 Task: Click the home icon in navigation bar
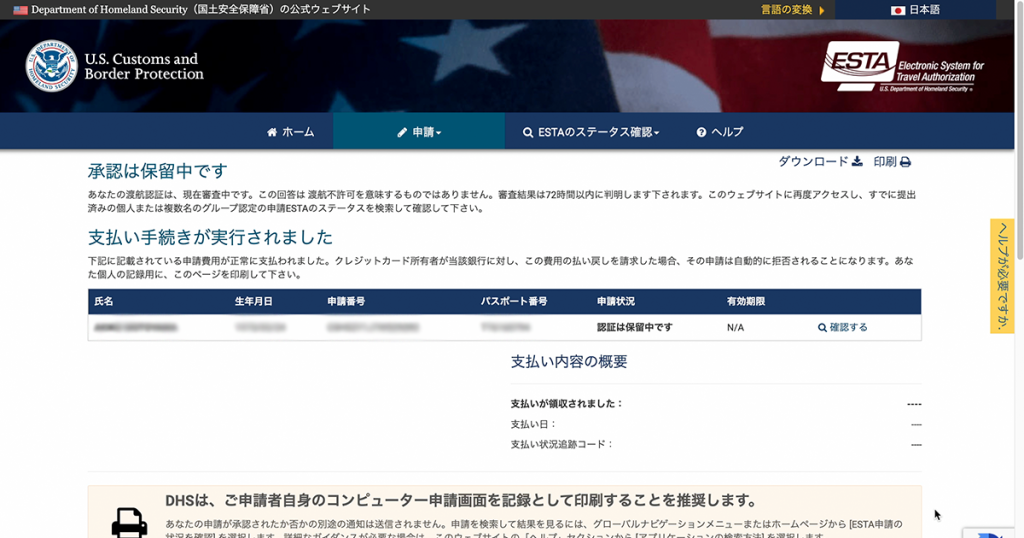(x=272, y=132)
